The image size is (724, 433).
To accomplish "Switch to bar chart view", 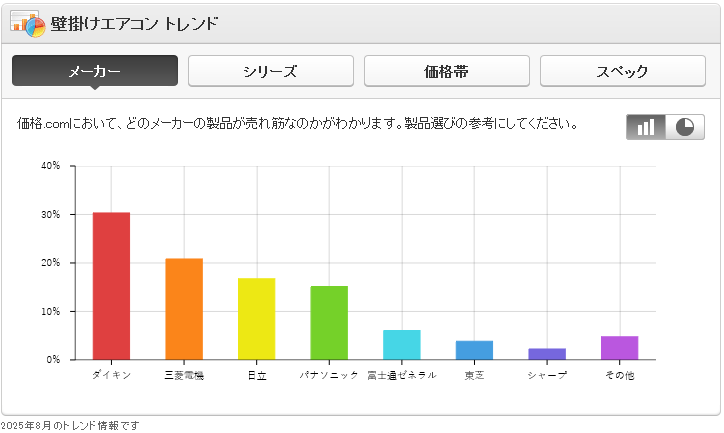I will tap(646, 127).
